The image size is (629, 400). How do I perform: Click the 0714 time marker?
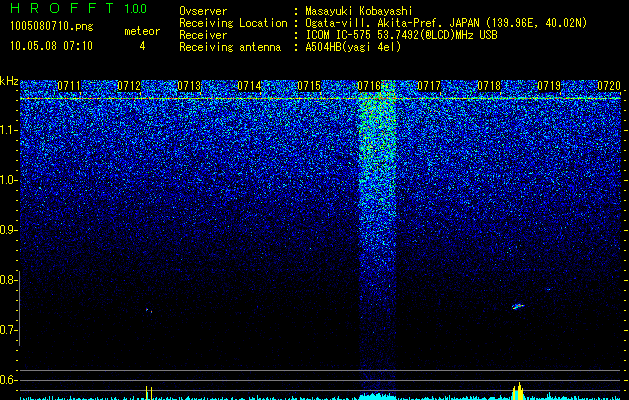[x=249, y=86]
